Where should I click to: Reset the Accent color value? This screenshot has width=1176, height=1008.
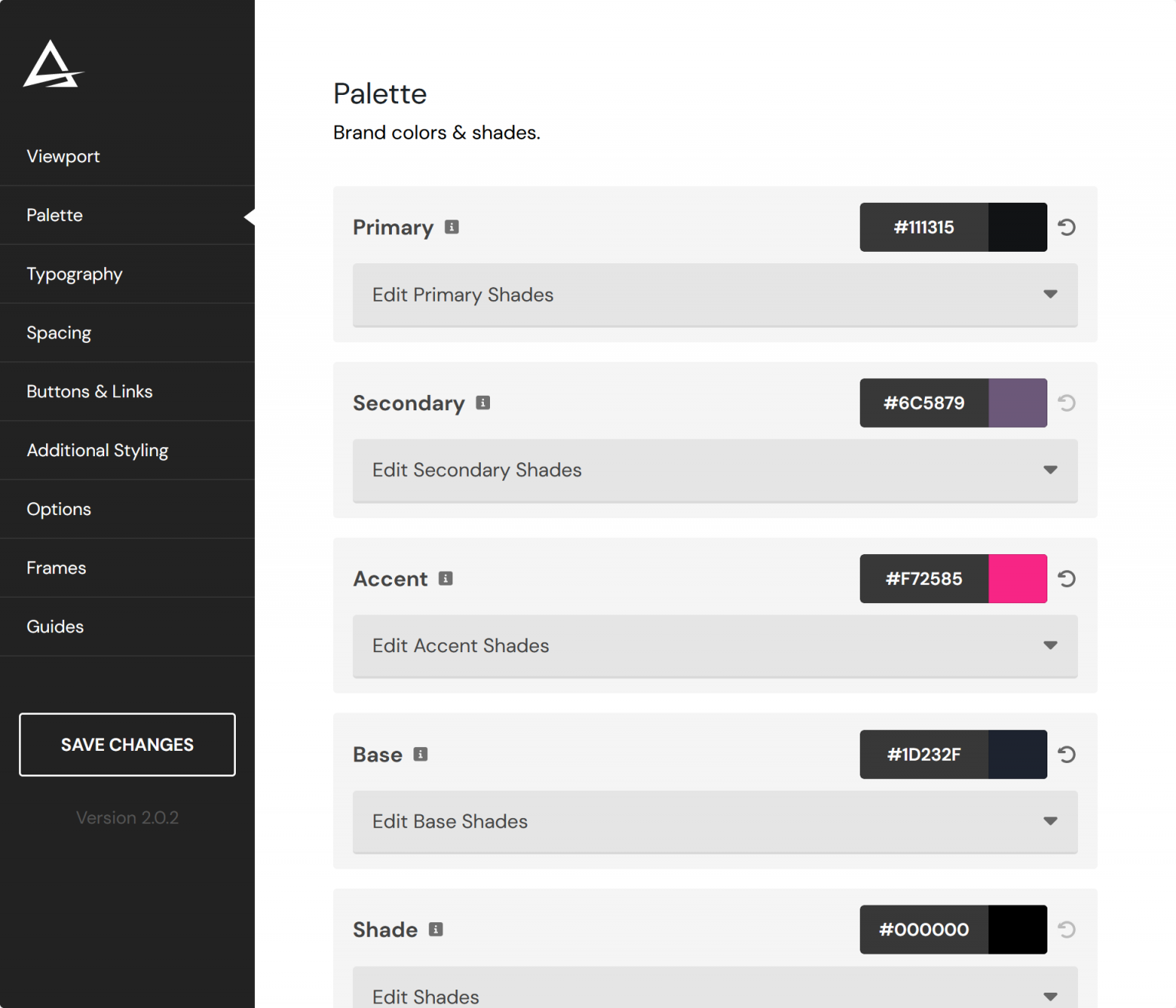pos(1066,579)
